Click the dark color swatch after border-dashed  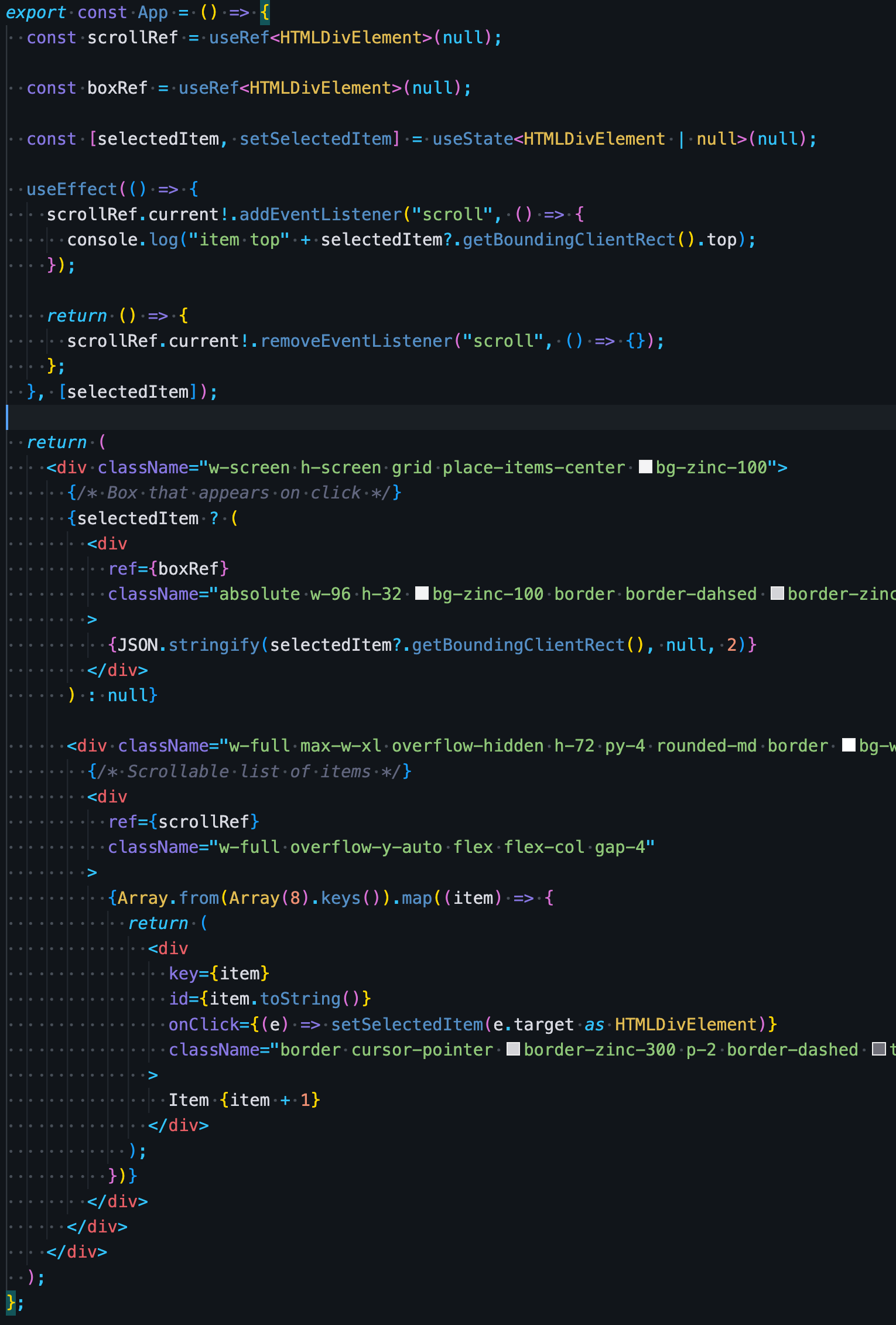click(x=879, y=1049)
